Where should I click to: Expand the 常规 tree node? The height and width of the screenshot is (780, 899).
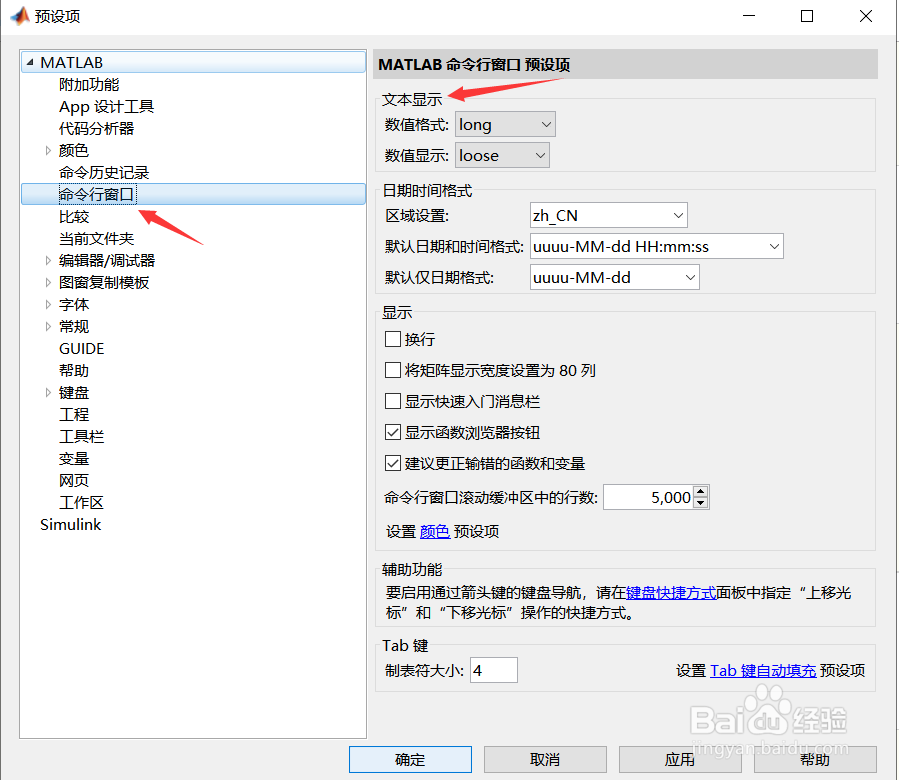[x=48, y=326]
